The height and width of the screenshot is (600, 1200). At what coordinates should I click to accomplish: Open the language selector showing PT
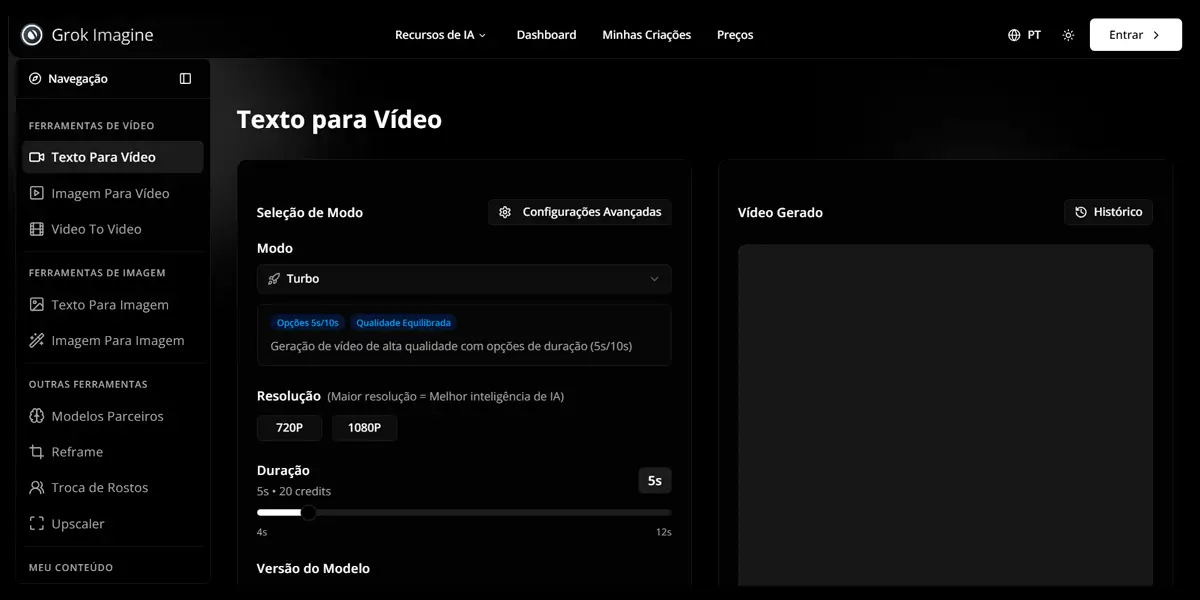point(1024,34)
